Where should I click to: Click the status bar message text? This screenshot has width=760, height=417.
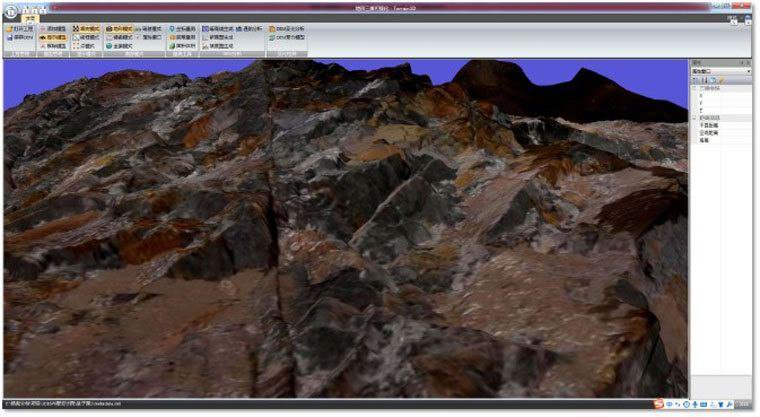pyautogui.click(x=63, y=403)
